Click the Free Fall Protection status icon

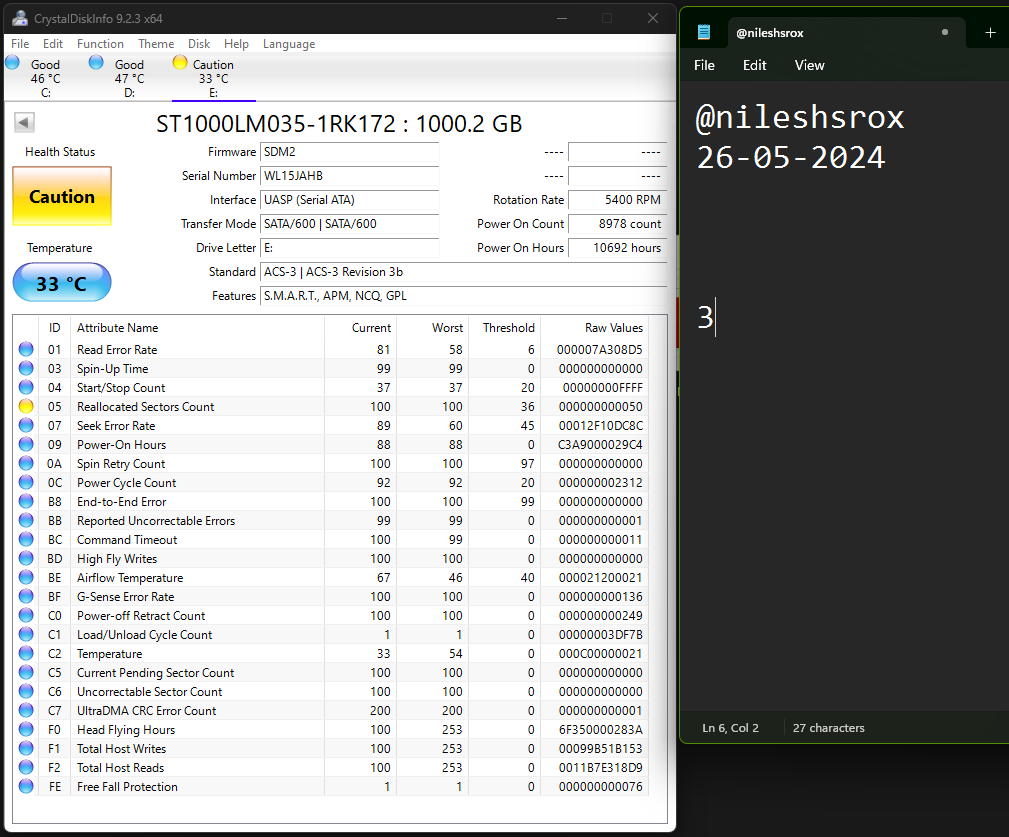coord(26,787)
